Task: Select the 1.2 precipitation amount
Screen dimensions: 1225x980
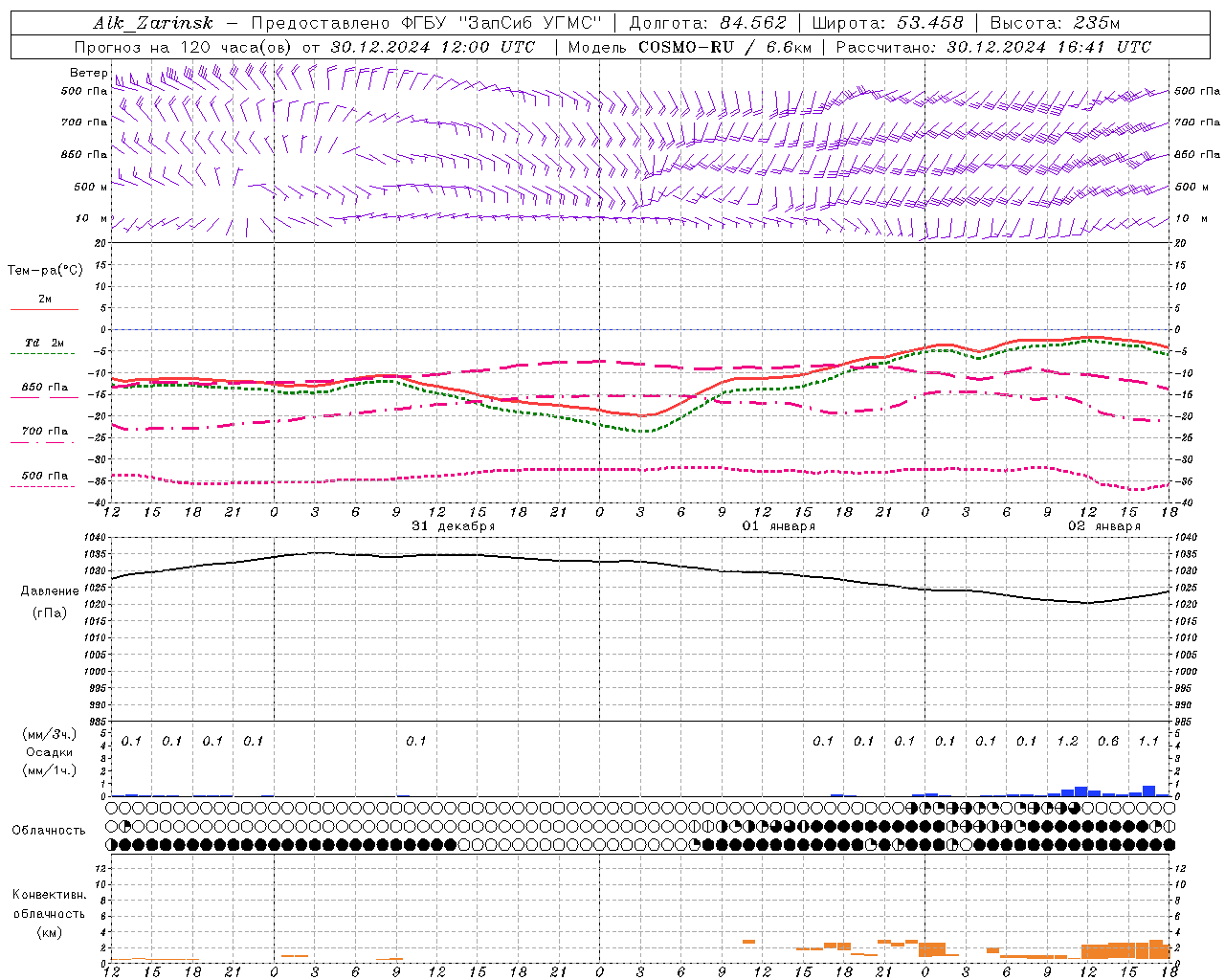Action: [x=1067, y=741]
